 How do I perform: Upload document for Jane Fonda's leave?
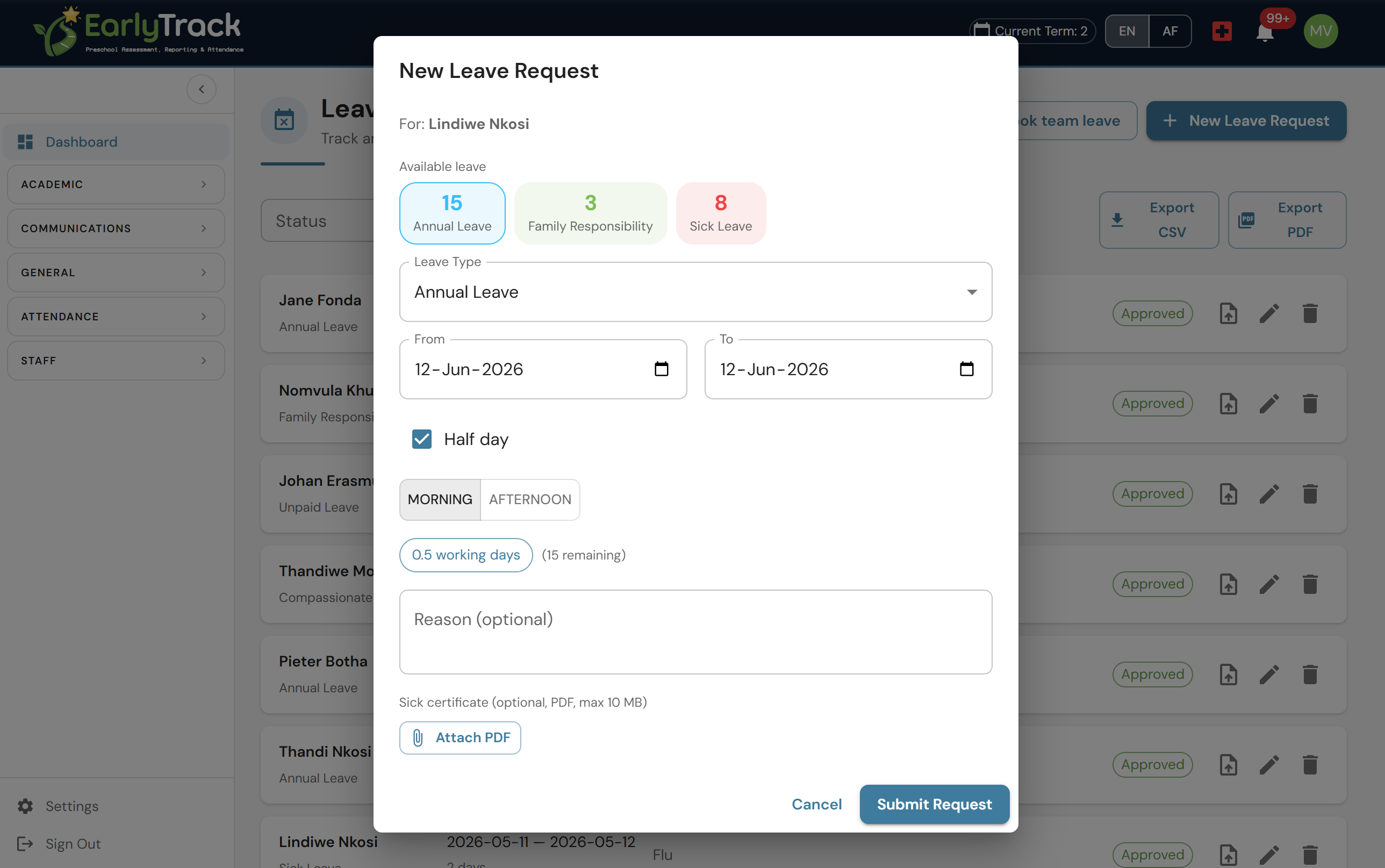[1228, 313]
